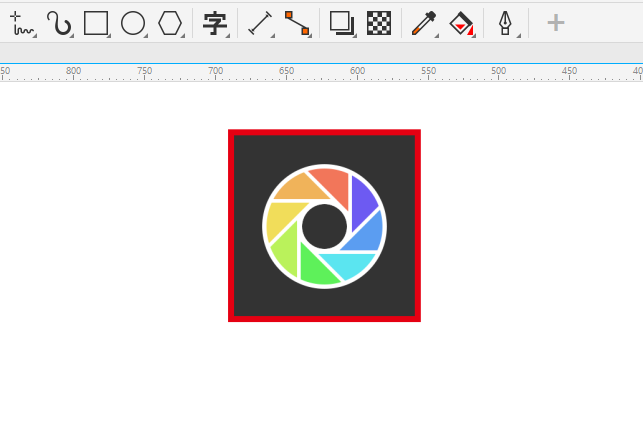The height and width of the screenshot is (422, 643).
Task: Click the horizontal ruler at 600
Action: (357, 73)
